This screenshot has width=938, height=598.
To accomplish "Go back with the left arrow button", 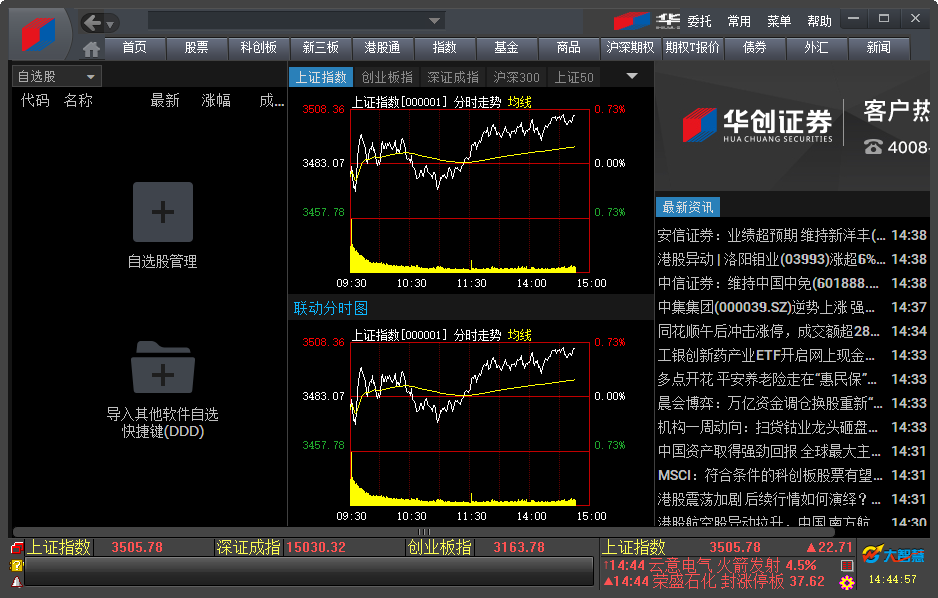I will [93, 23].
